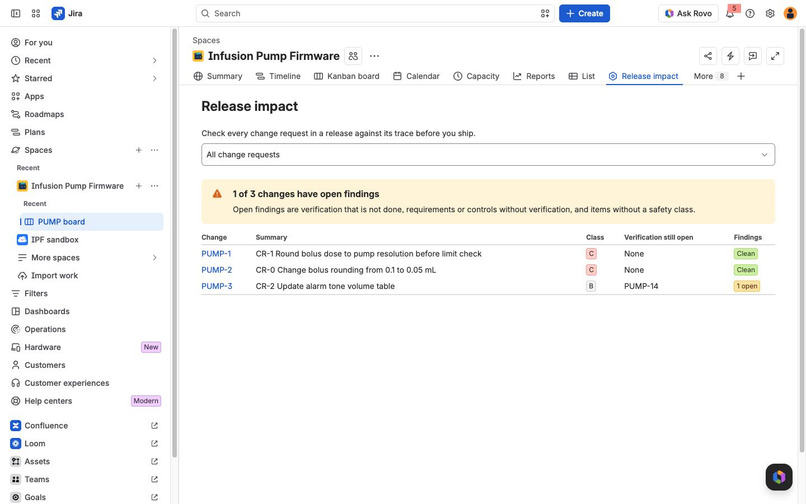Expand the Recent submenu chevron
The image size is (806, 504).
(154, 61)
